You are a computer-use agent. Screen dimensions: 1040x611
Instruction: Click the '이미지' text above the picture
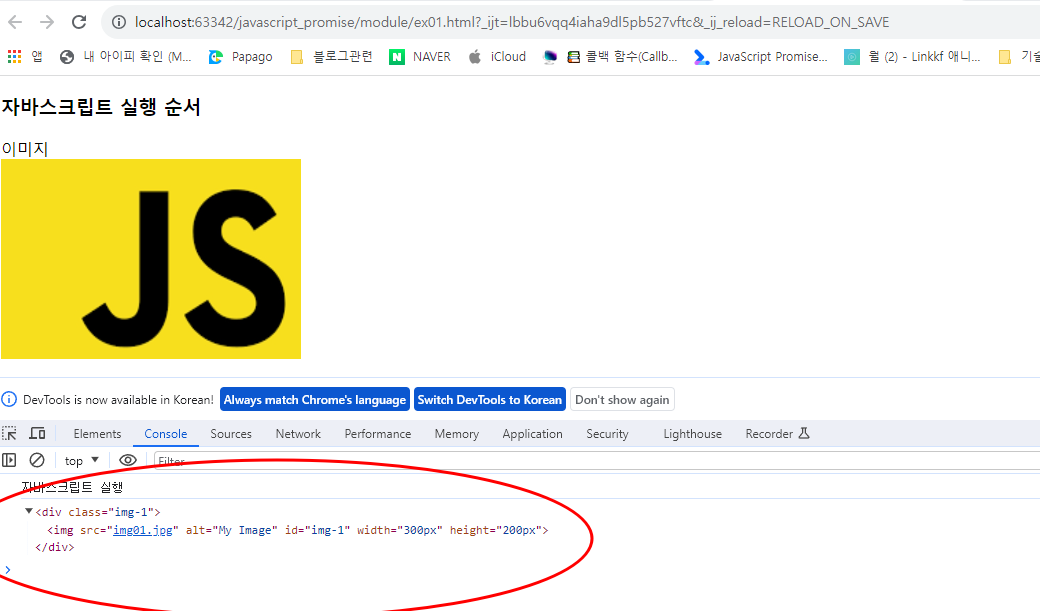tap(25, 149)
